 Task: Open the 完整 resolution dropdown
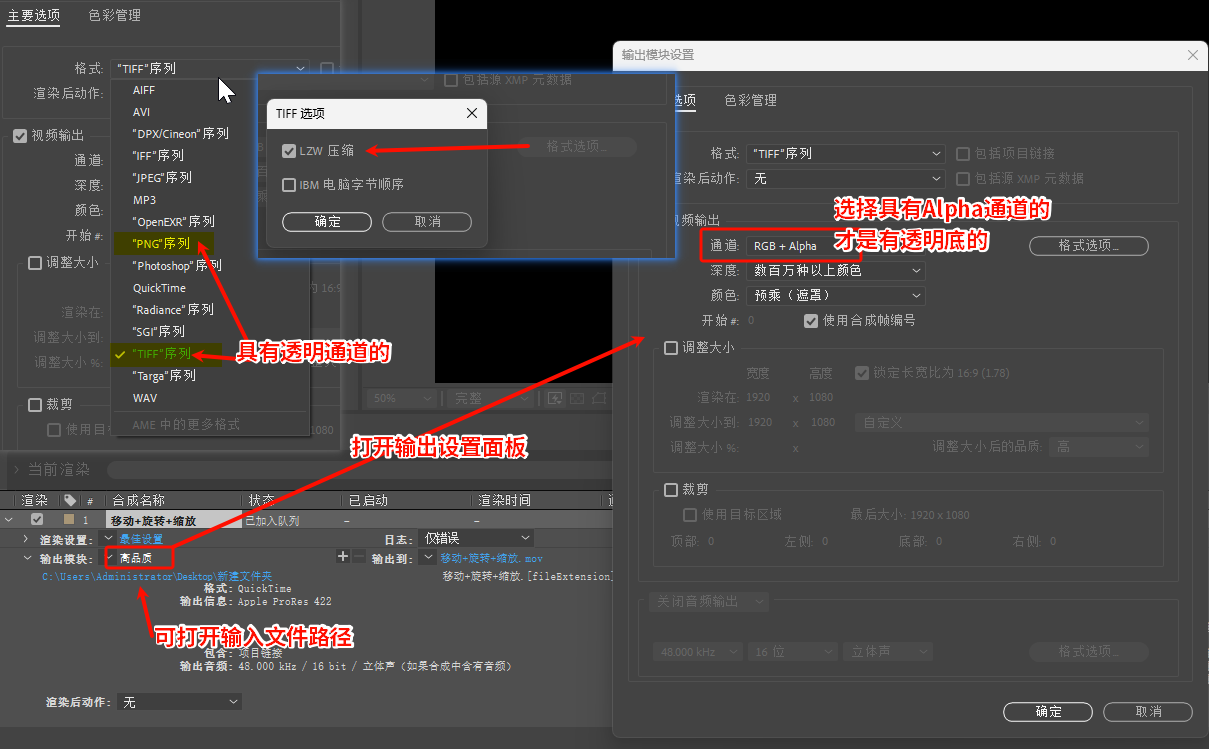click(x=491, y=398)
